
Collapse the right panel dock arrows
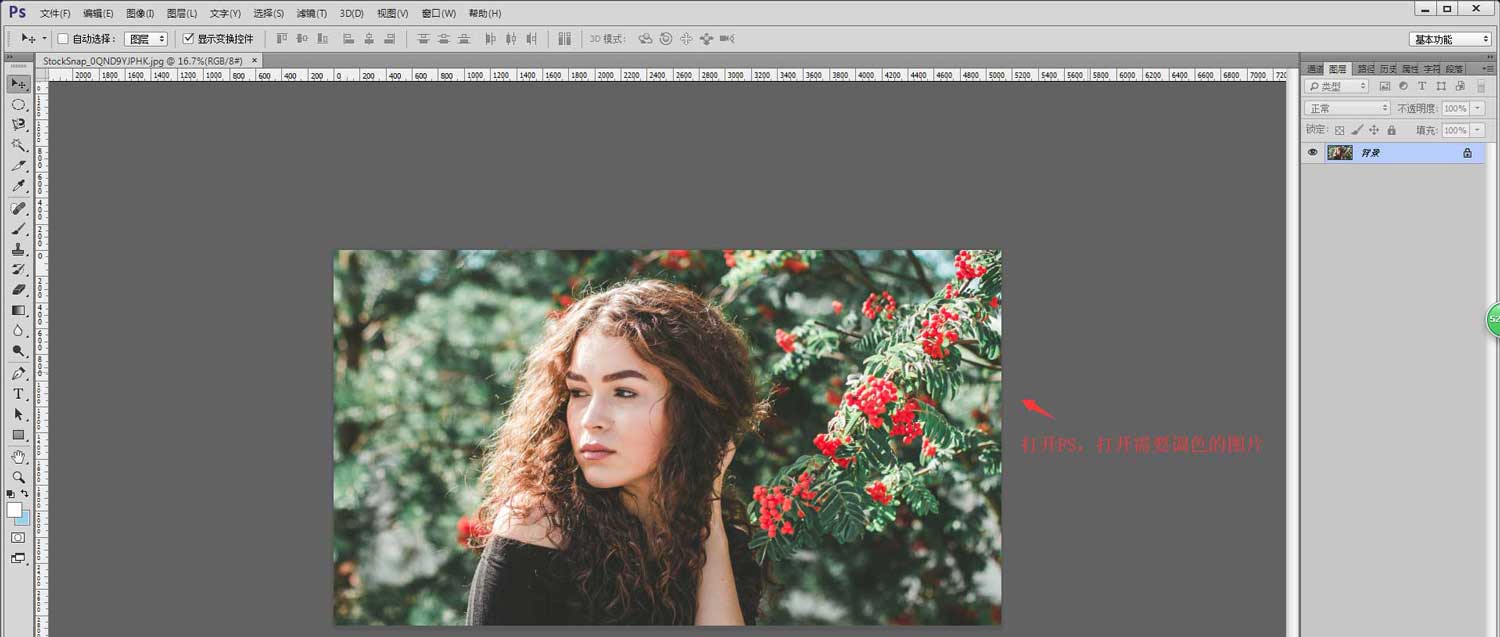[1488, 57]
